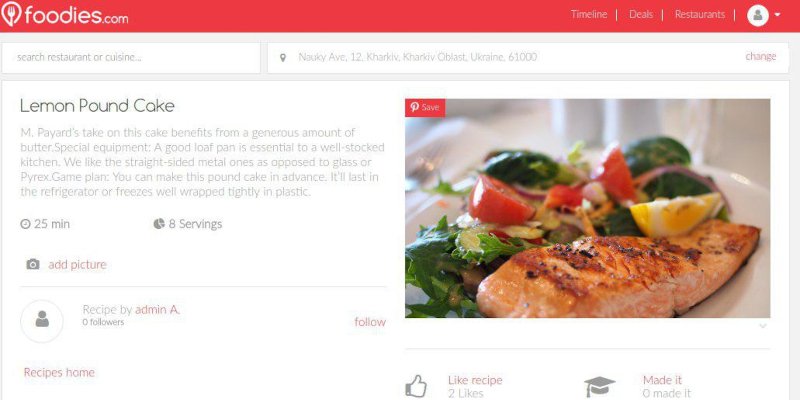Screen dimensions: 800x400
Task: Follow the recipe author admin A.
Action: 370,322
